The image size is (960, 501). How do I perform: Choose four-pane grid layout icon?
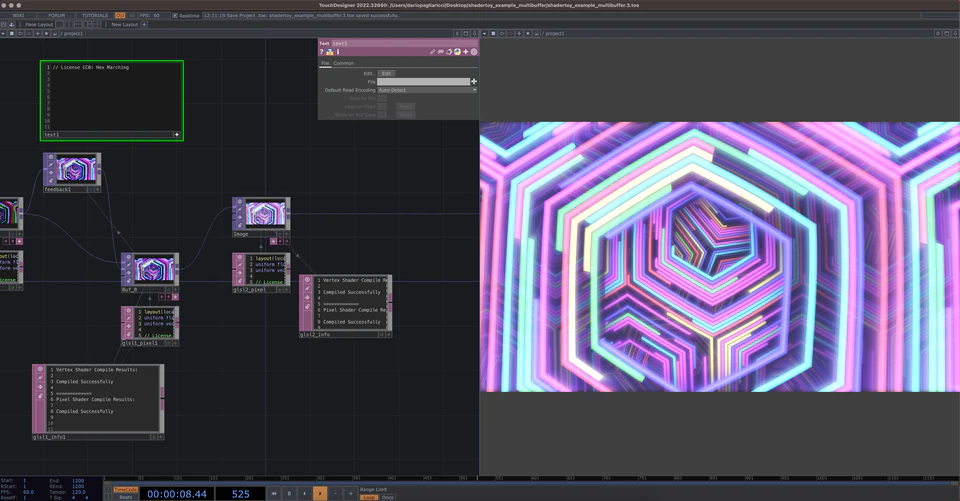click(97, 24)
